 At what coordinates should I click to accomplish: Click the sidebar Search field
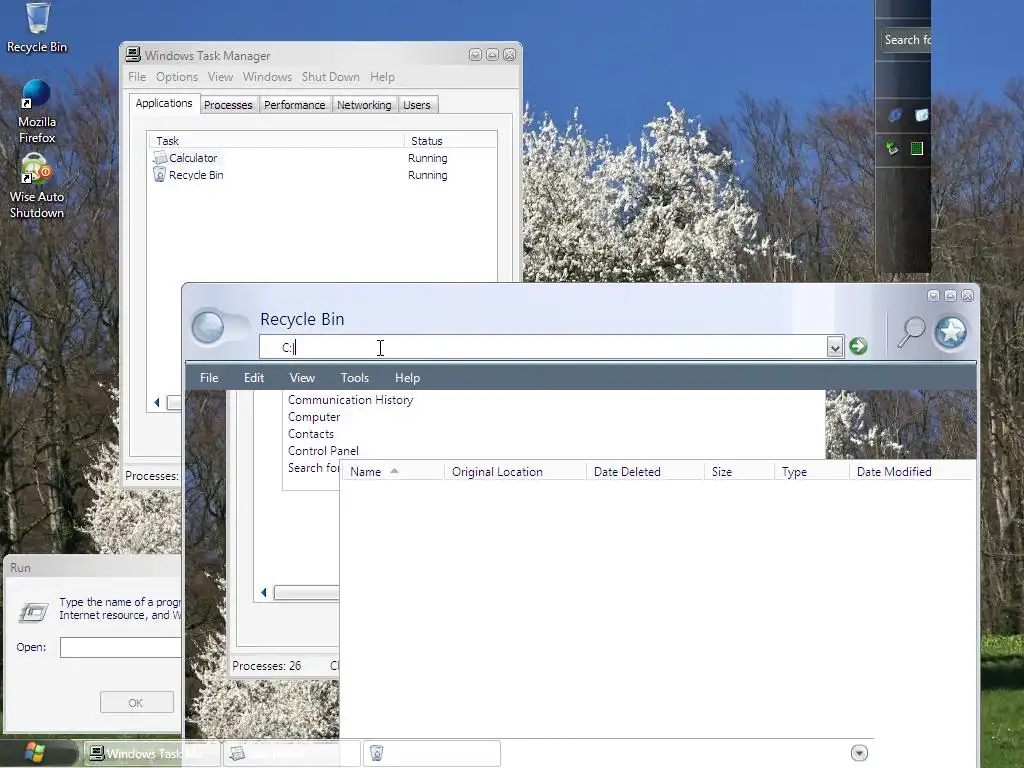(906, 40)
